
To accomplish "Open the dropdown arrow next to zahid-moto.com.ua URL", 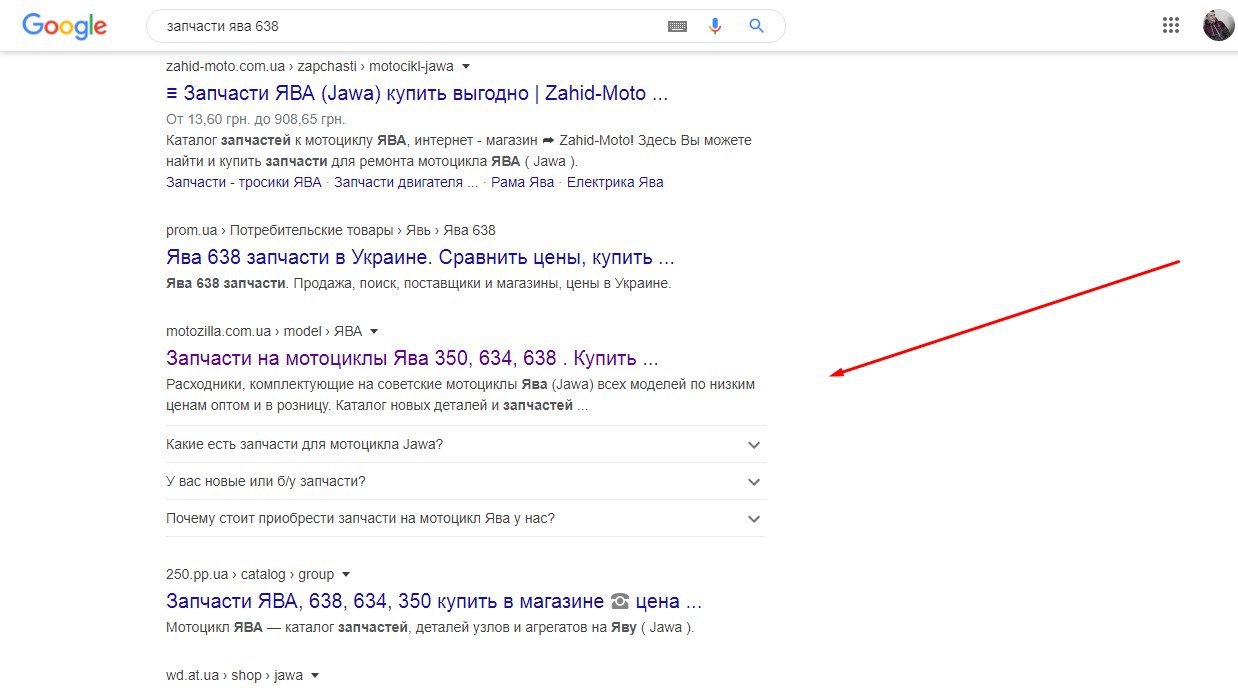I will pos(465,67).
